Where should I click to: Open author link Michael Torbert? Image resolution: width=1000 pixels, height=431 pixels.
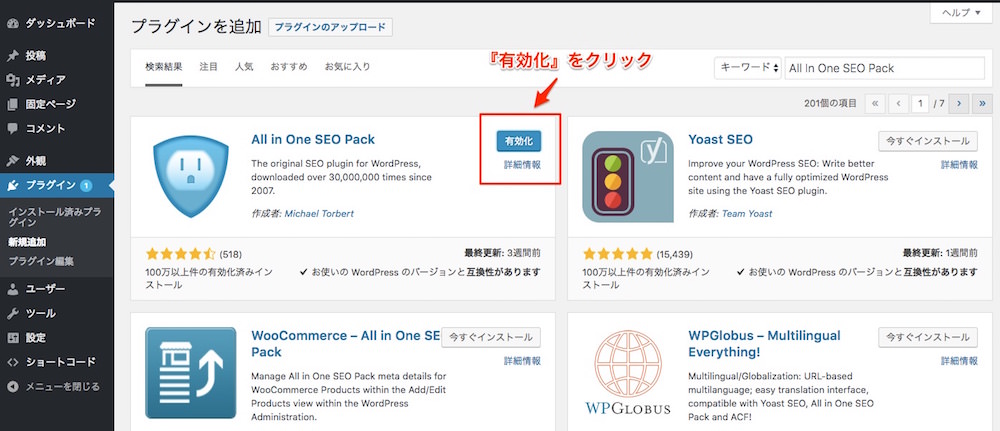pyautogui.click(x=319, y=214)
